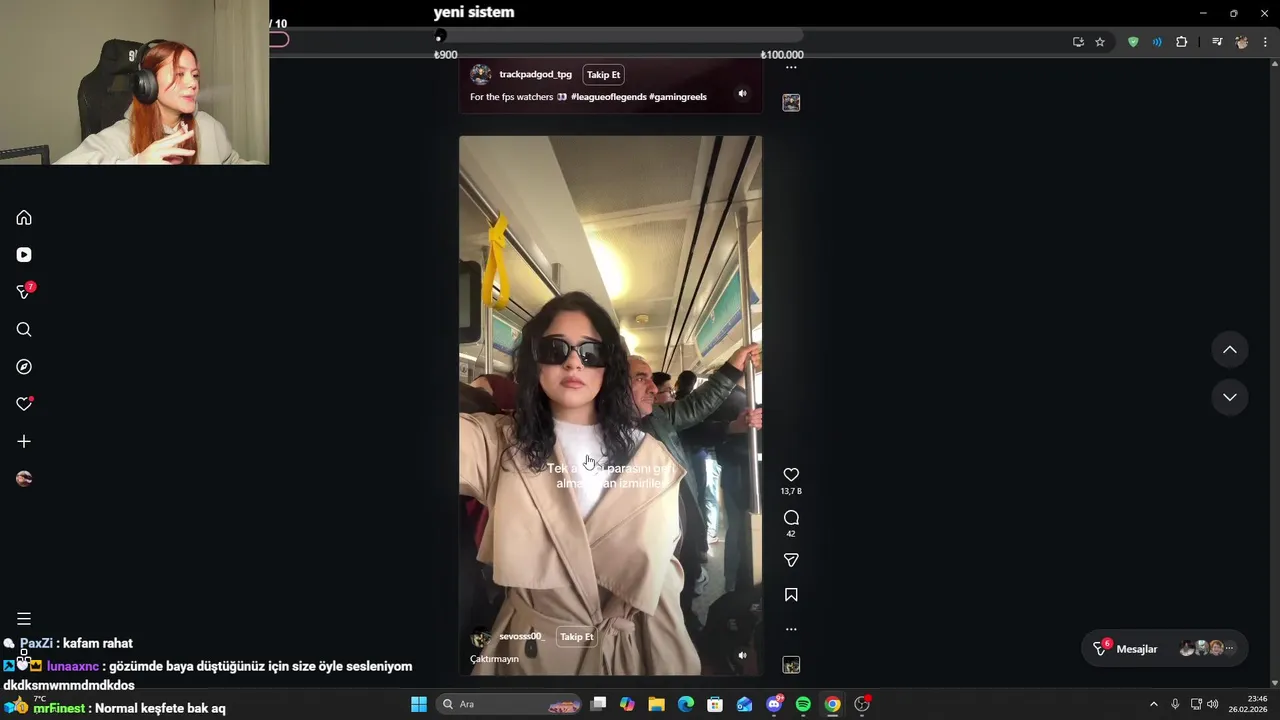Open Chrome three-dot menu
This screenshot has width=1280, height=720.
(1266, 42)
